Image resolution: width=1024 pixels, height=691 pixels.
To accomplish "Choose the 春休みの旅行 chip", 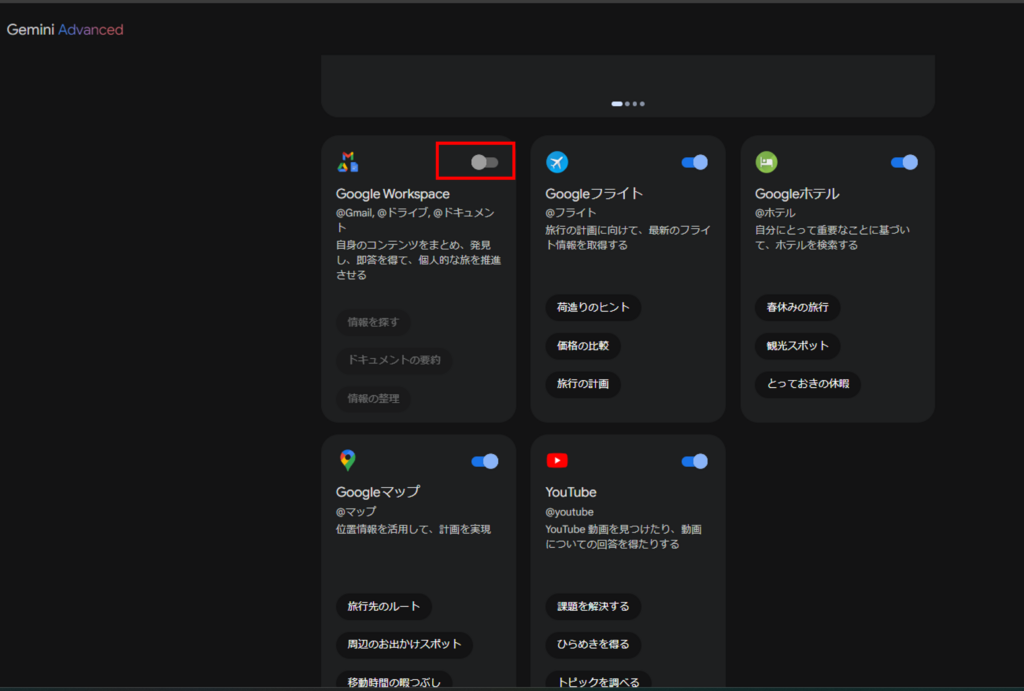I will tap(797, 308).
